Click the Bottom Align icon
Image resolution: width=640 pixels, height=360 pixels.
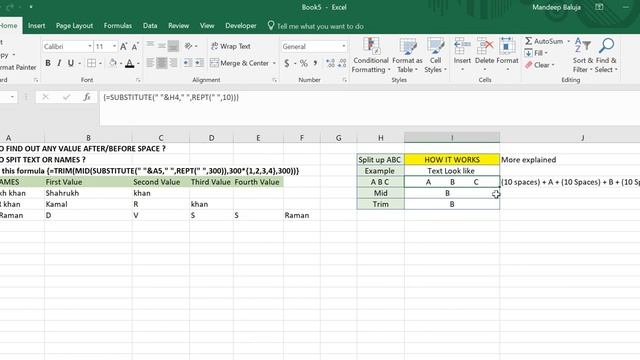(x=173, y=45)
